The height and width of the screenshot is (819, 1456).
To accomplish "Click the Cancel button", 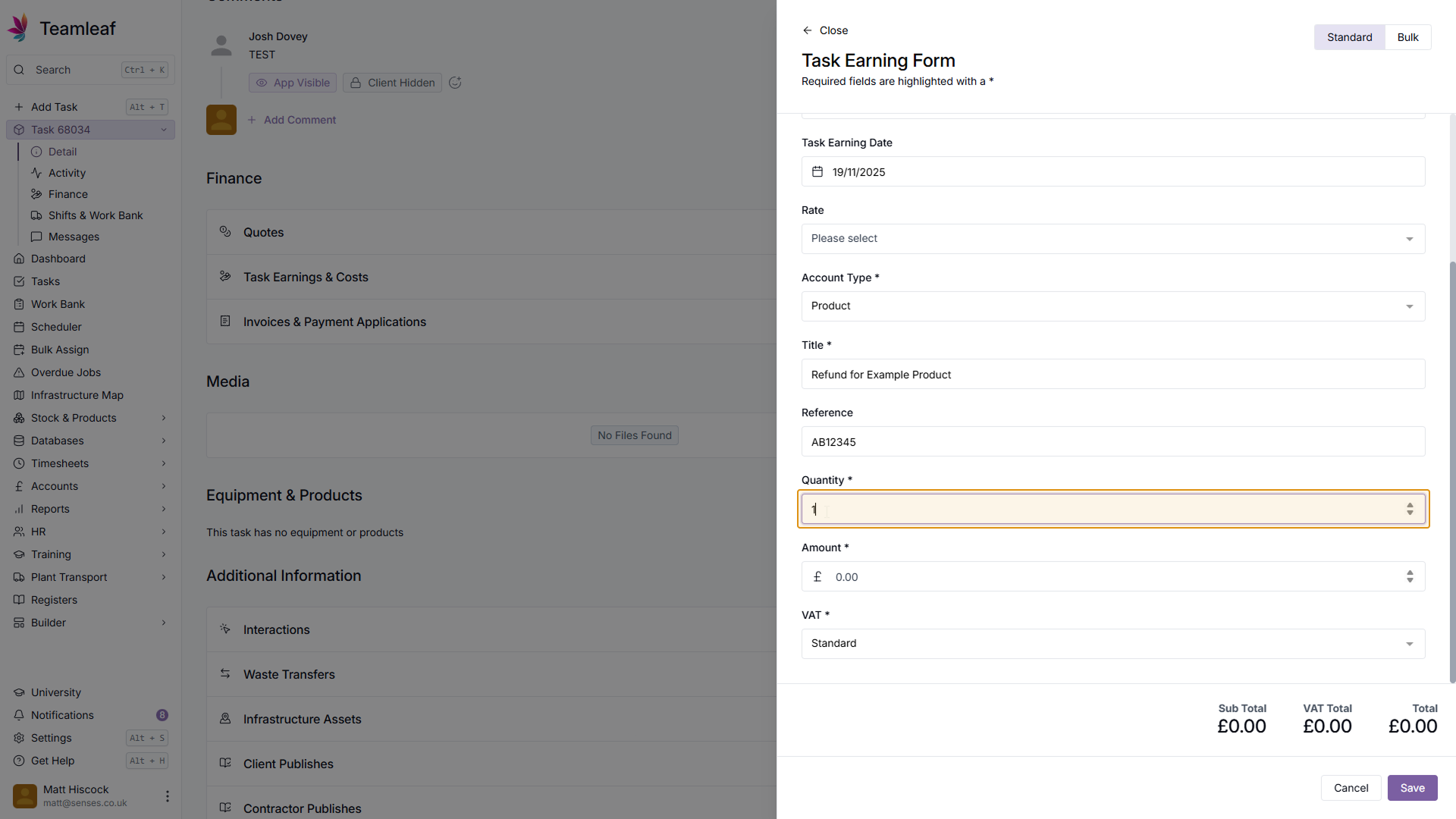I will click(x=1351, y=788).
